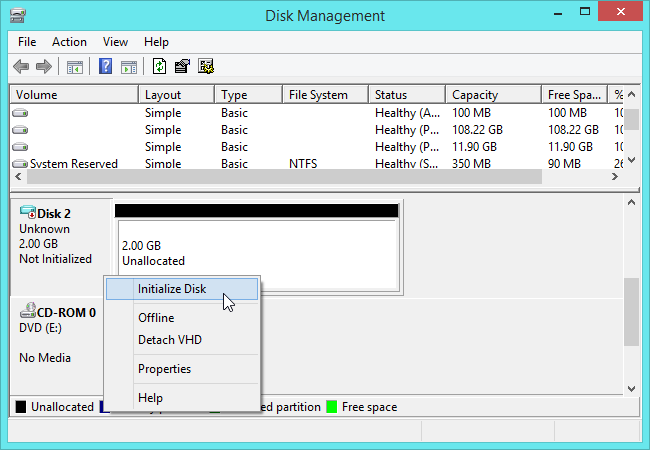Minimize the Disk Management window
The image size is (650, 450).
[558, 12]
